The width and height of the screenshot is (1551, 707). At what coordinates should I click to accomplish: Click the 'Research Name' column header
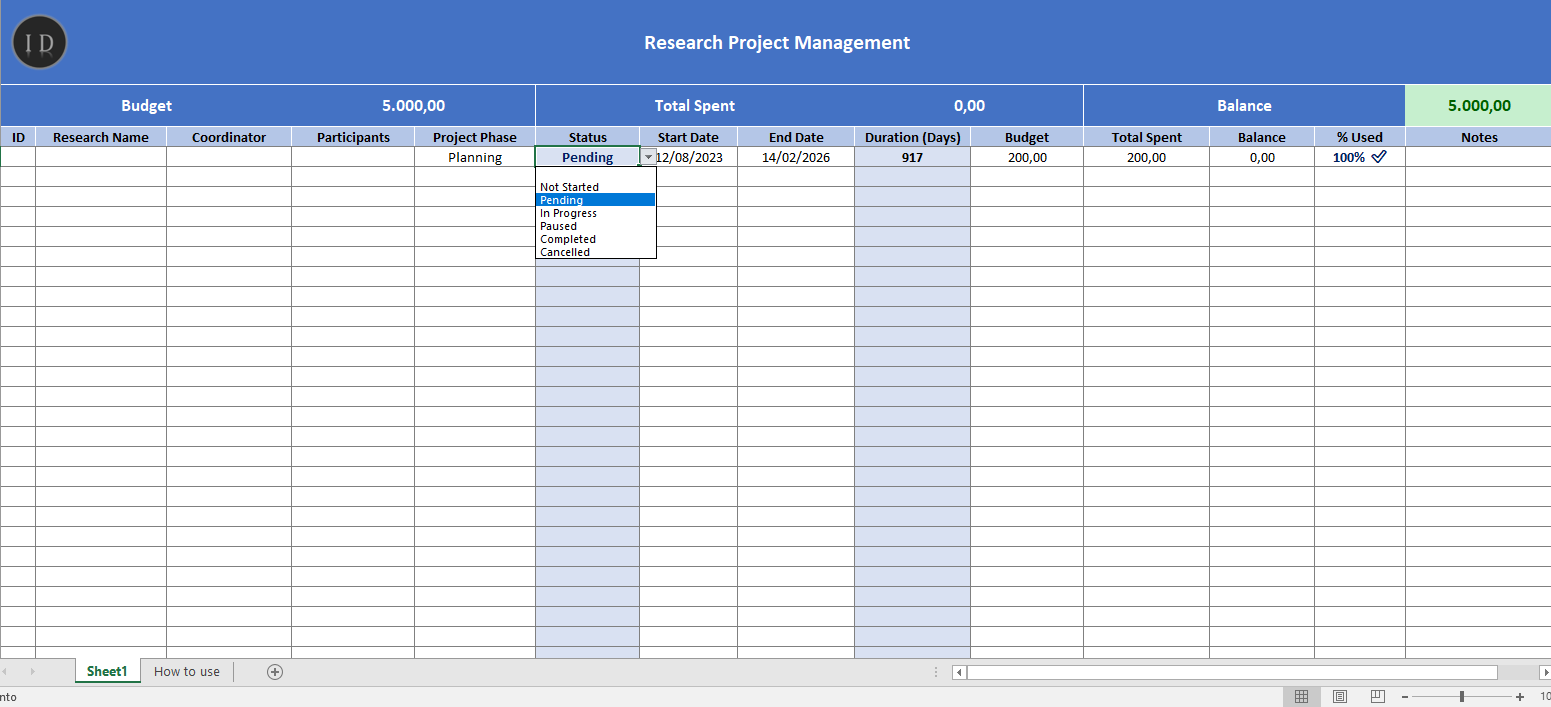pos(101,137)
